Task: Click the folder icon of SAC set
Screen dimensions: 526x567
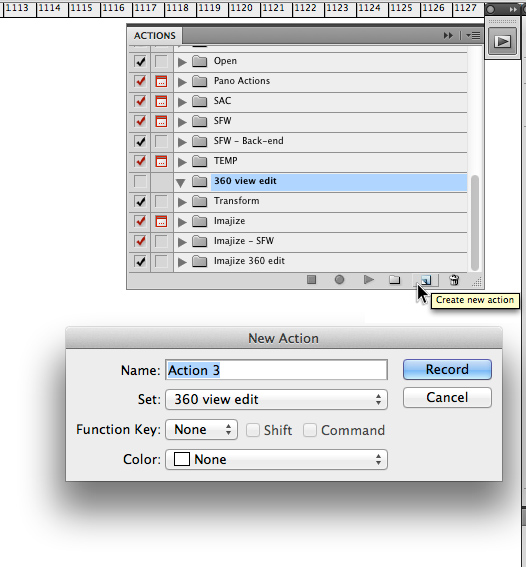Action: tap(200, 101)
